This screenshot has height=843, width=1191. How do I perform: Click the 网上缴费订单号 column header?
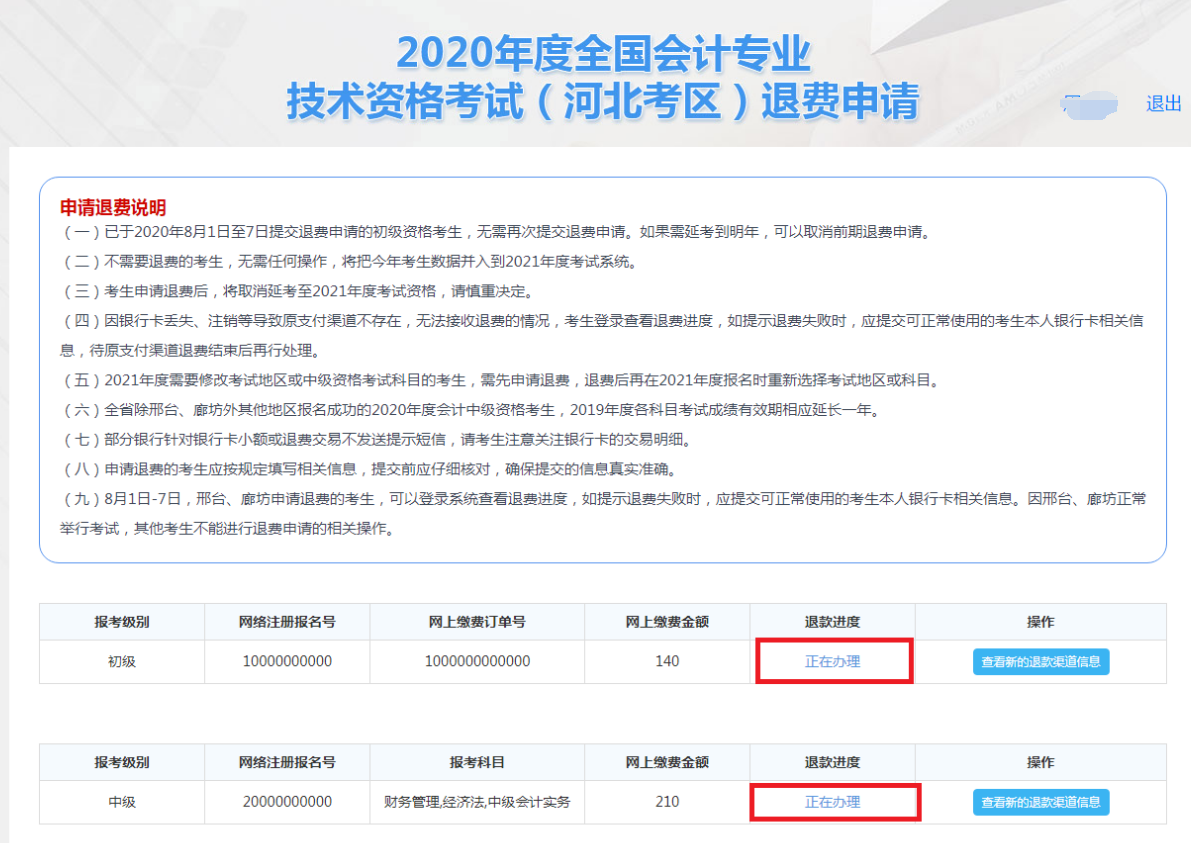click(x=477, y=622)
